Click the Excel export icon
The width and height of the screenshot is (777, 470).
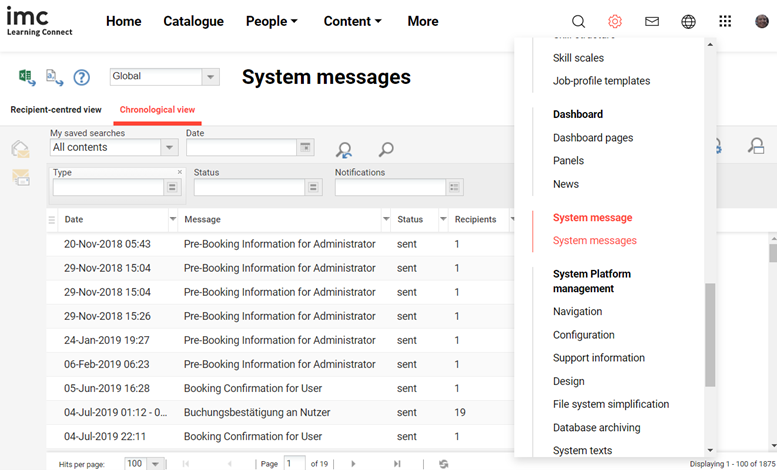(27, 77)
